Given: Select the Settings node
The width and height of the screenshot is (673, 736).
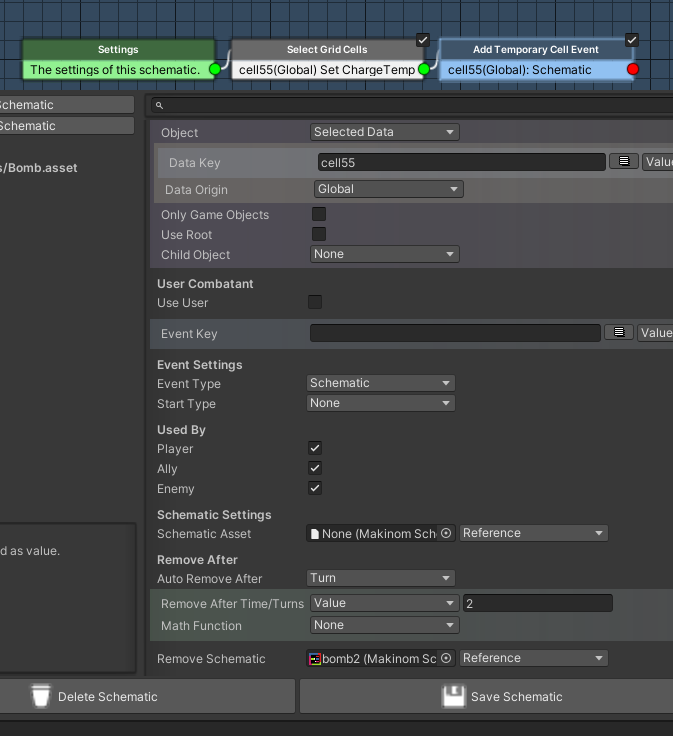Looking at the screenshot, I should pyautogui.click(x=118, y=60).
